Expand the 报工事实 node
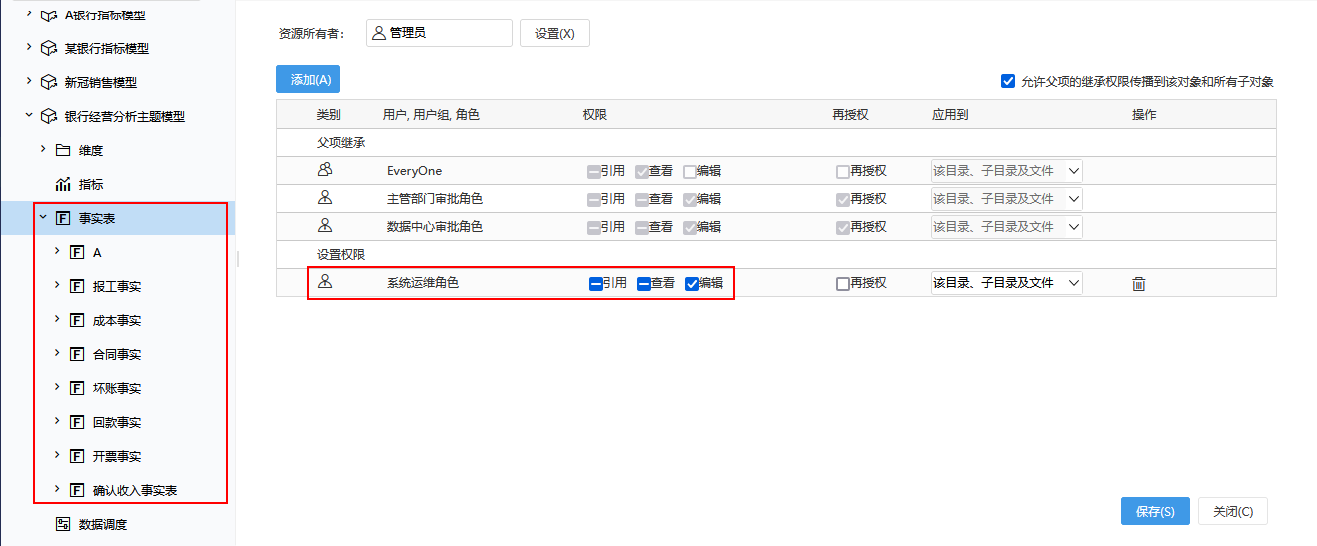Image resolution: width=1317 pixels, height=546 pixels. tap(57, 285)
